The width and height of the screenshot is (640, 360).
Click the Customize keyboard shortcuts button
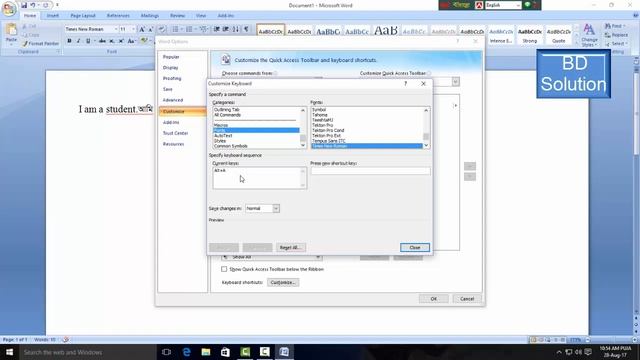click(283, 282)
